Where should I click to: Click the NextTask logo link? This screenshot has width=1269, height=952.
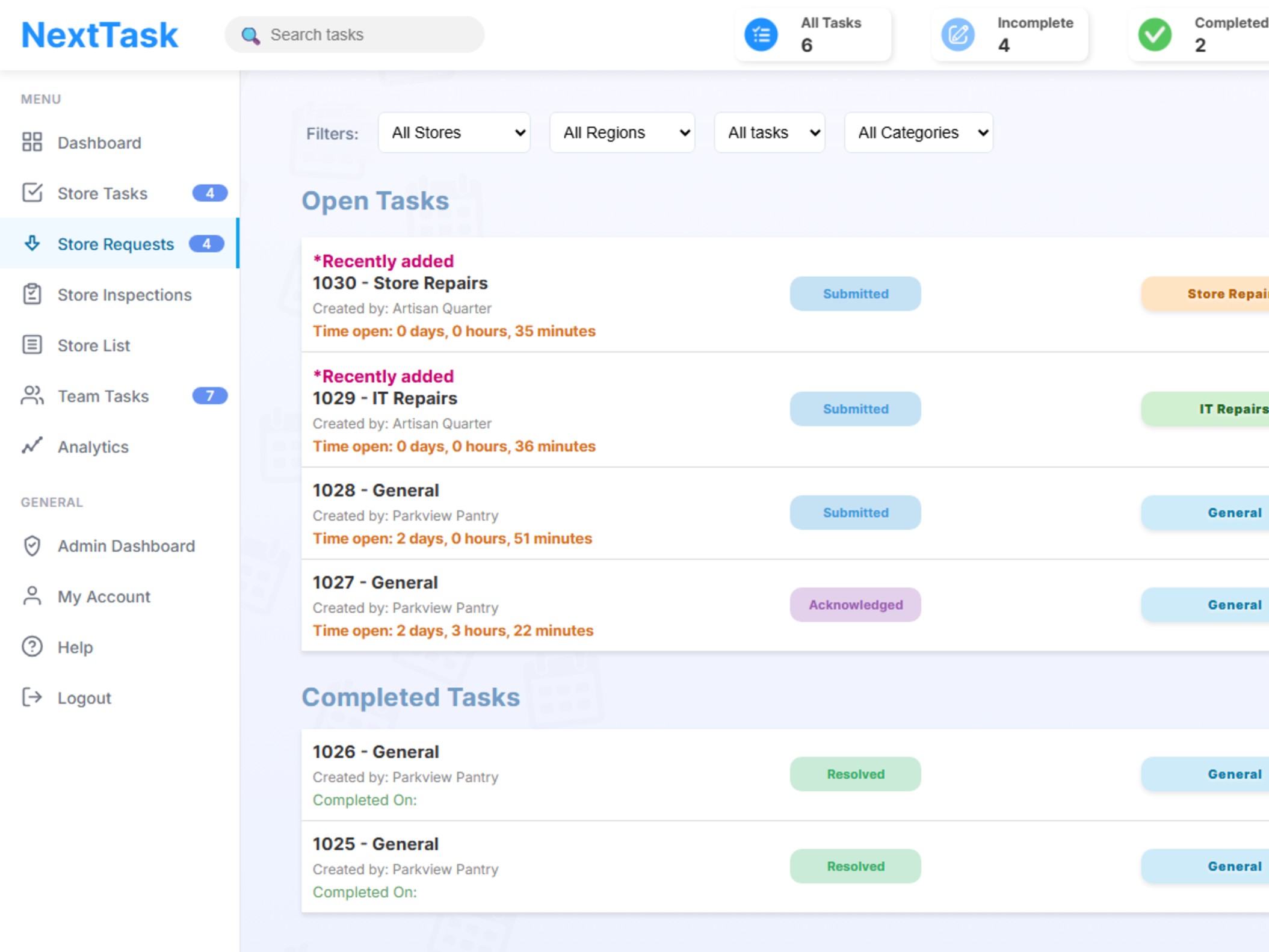point(100,35)
